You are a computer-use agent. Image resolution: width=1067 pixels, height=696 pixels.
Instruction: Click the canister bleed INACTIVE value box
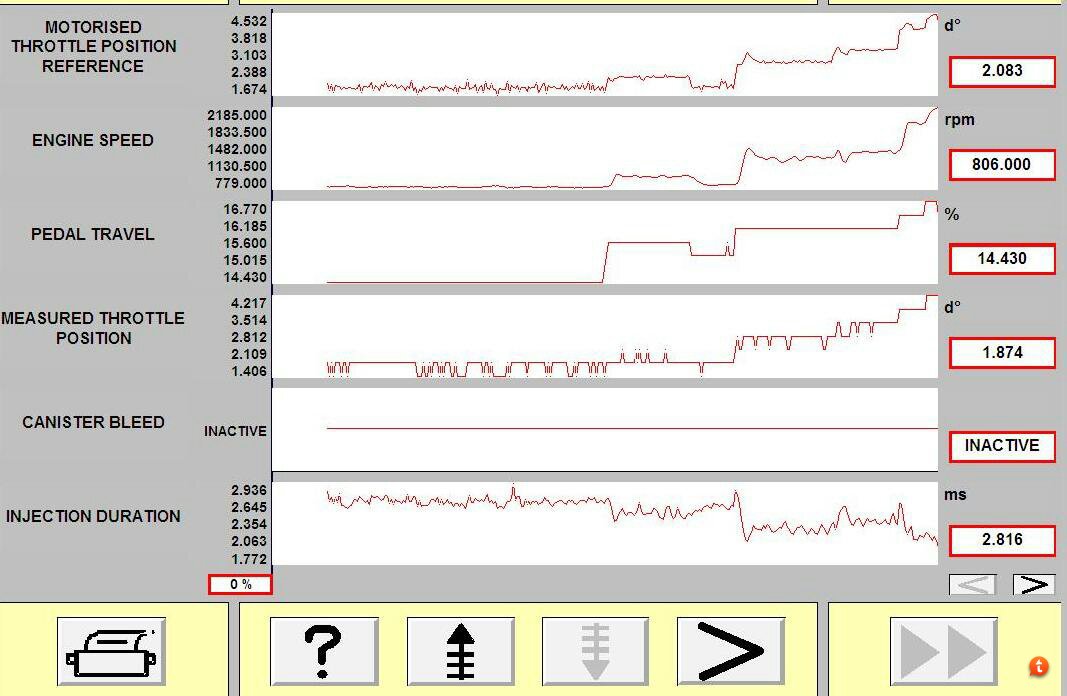[x=1002, y=446]
